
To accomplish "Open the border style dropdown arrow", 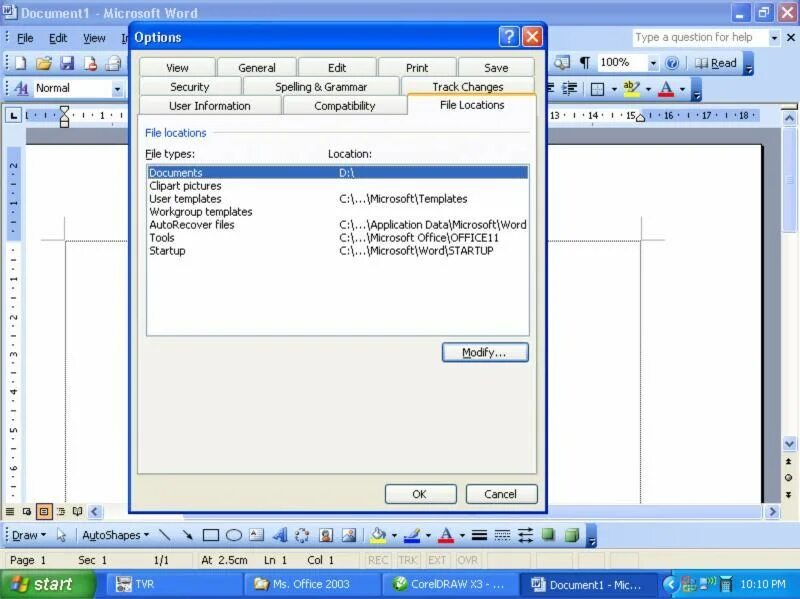I will (614, 89).
